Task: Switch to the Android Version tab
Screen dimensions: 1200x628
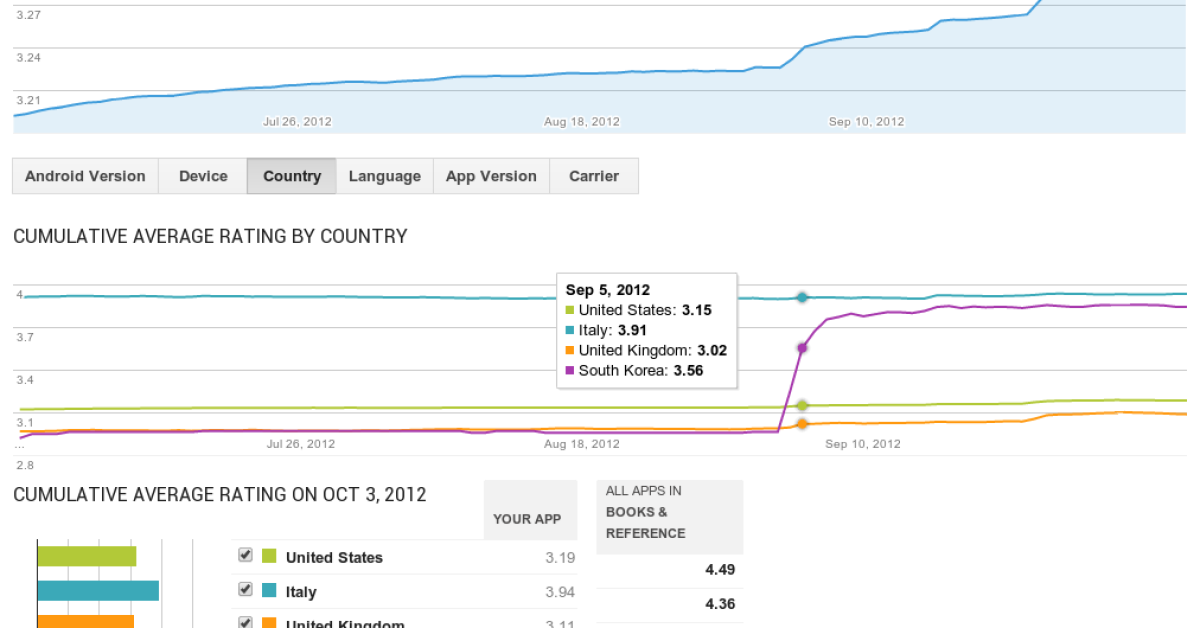Action: [85, 176]
